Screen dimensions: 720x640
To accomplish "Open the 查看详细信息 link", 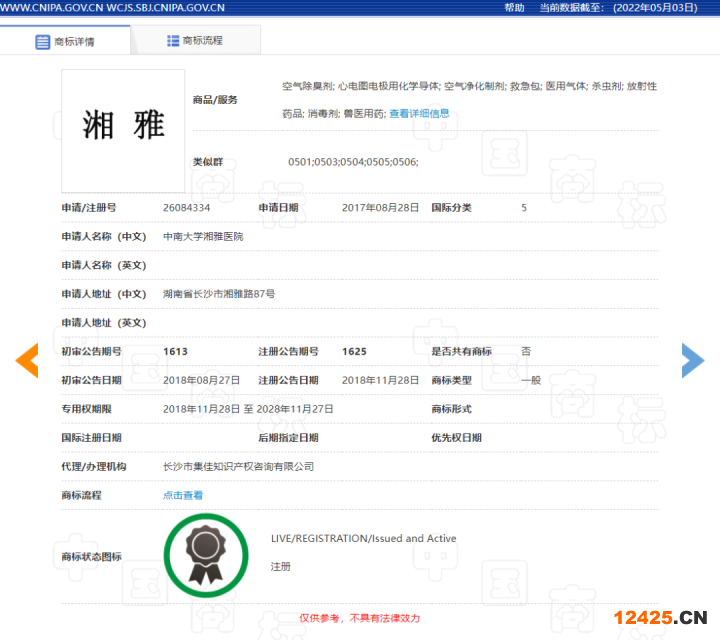I will (419, 113).
